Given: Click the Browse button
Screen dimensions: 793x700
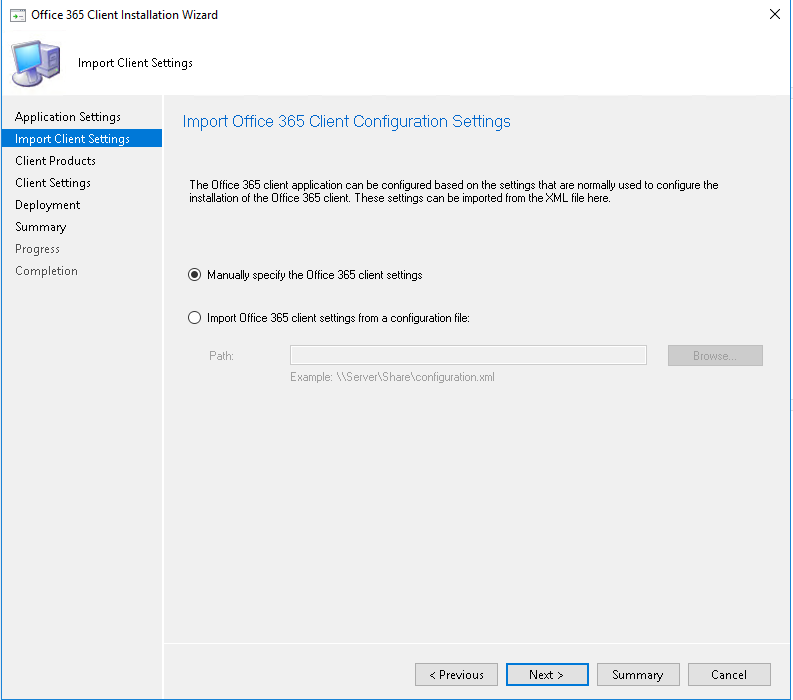Looking at the screenshot, I should point(715,356).
